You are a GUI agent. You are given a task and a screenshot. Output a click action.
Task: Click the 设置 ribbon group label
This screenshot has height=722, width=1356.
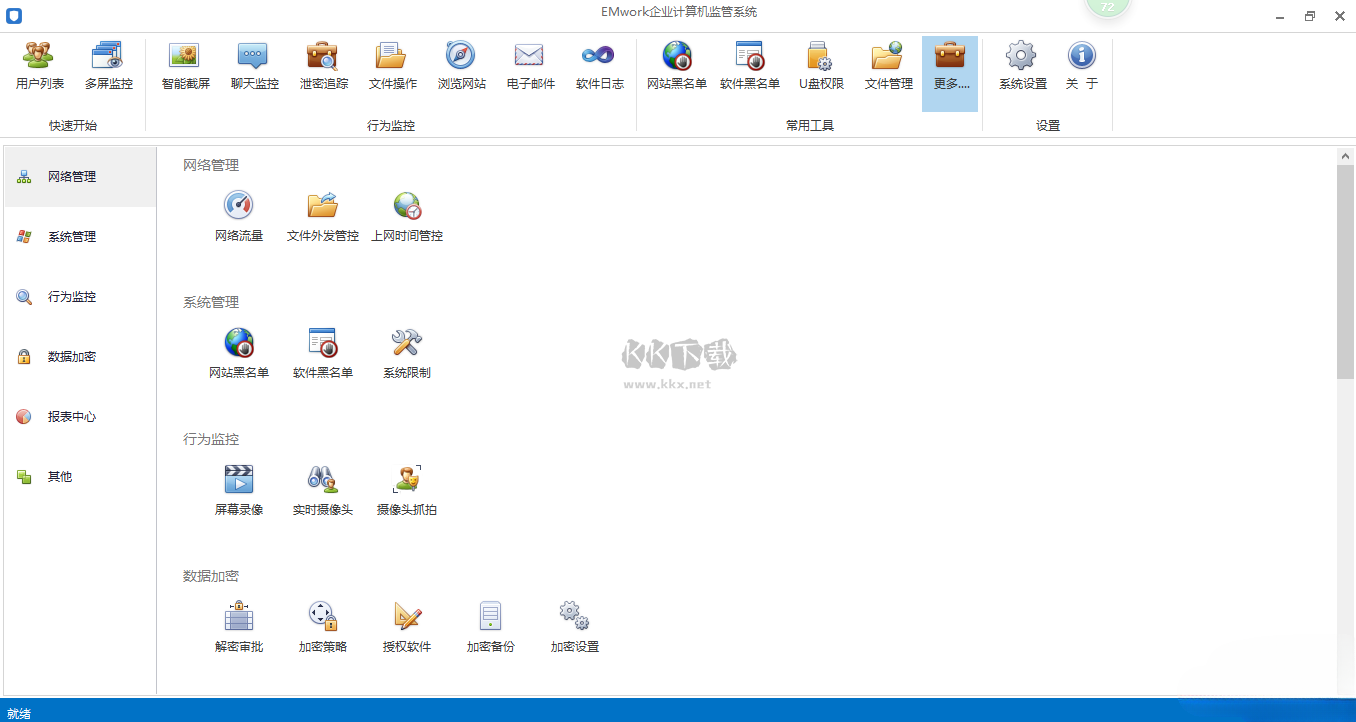tap(1048, 126)
